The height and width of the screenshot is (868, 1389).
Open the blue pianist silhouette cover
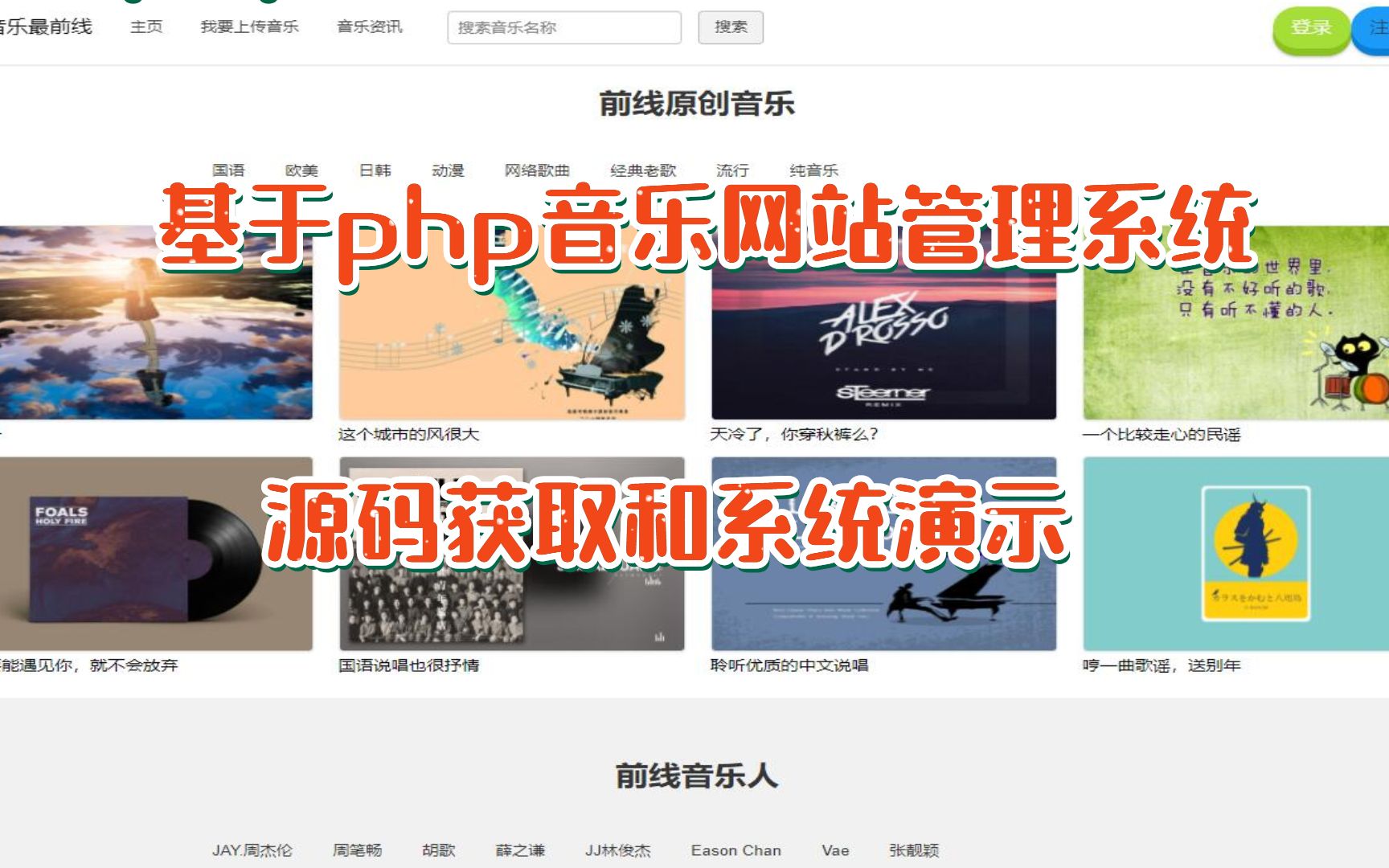883,554
